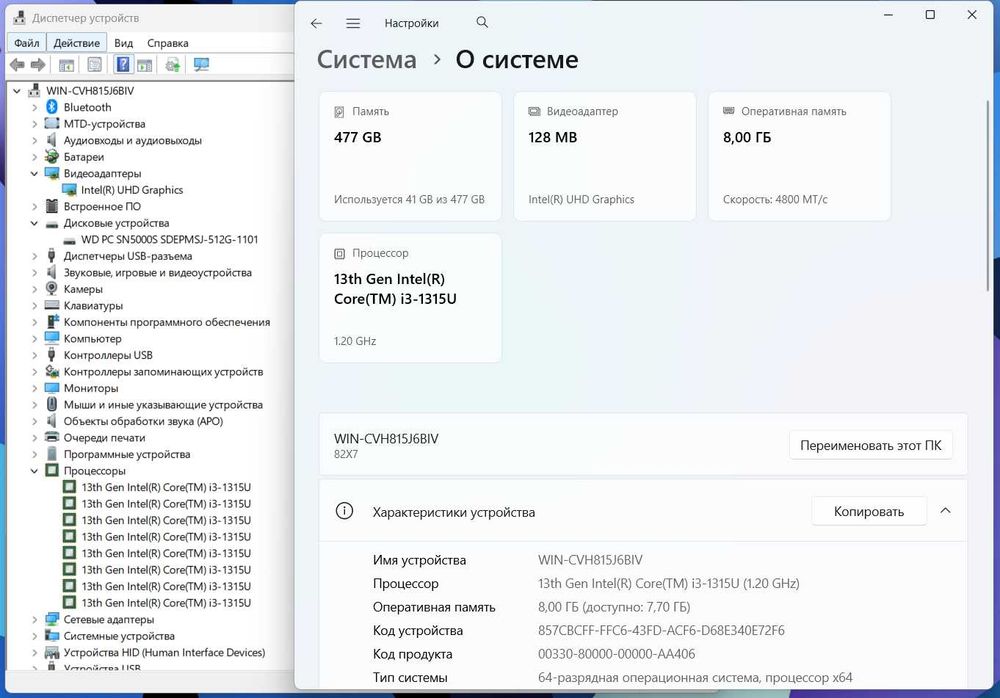1000x698 pixels.
Task: Select Контроллеры запоминающих устройств tree item
Action: pos(163,372)
